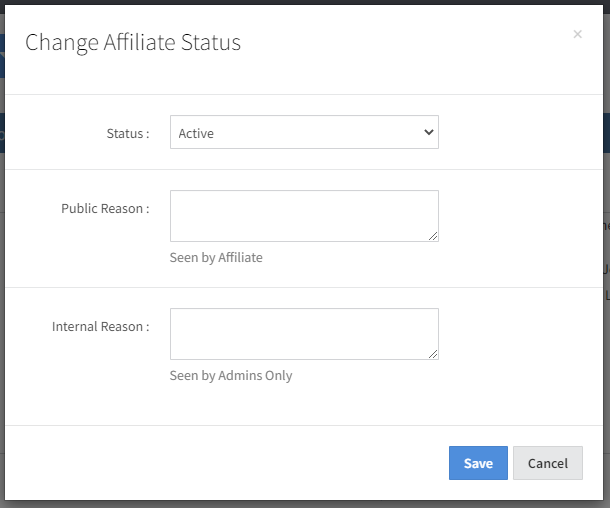Click the Internal Reason resize handle
This screenshot has height=508, width=610.
pyautogui.click(x=434, y=355)
